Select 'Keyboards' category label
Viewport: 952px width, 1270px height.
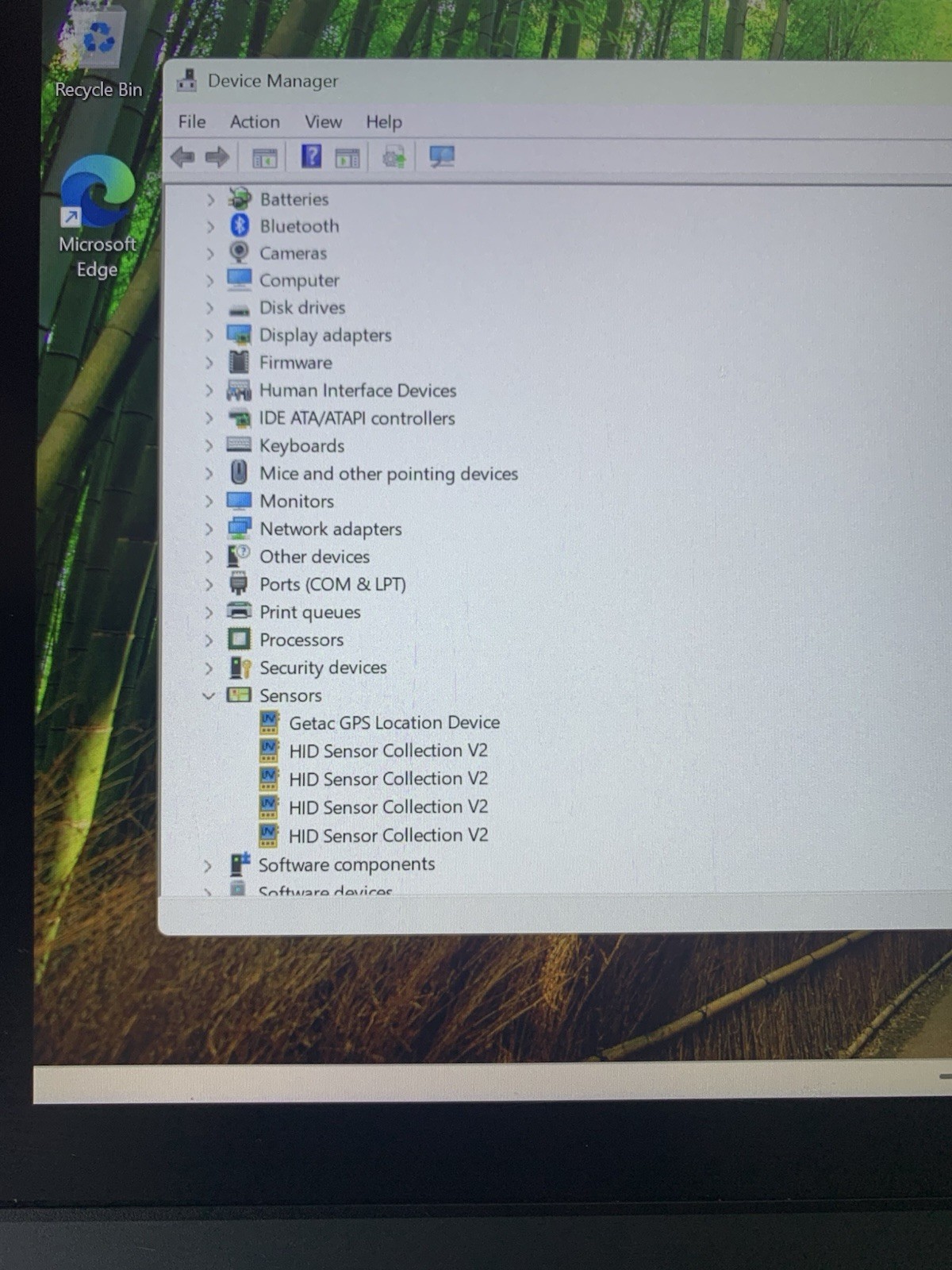tap(302, 445)
